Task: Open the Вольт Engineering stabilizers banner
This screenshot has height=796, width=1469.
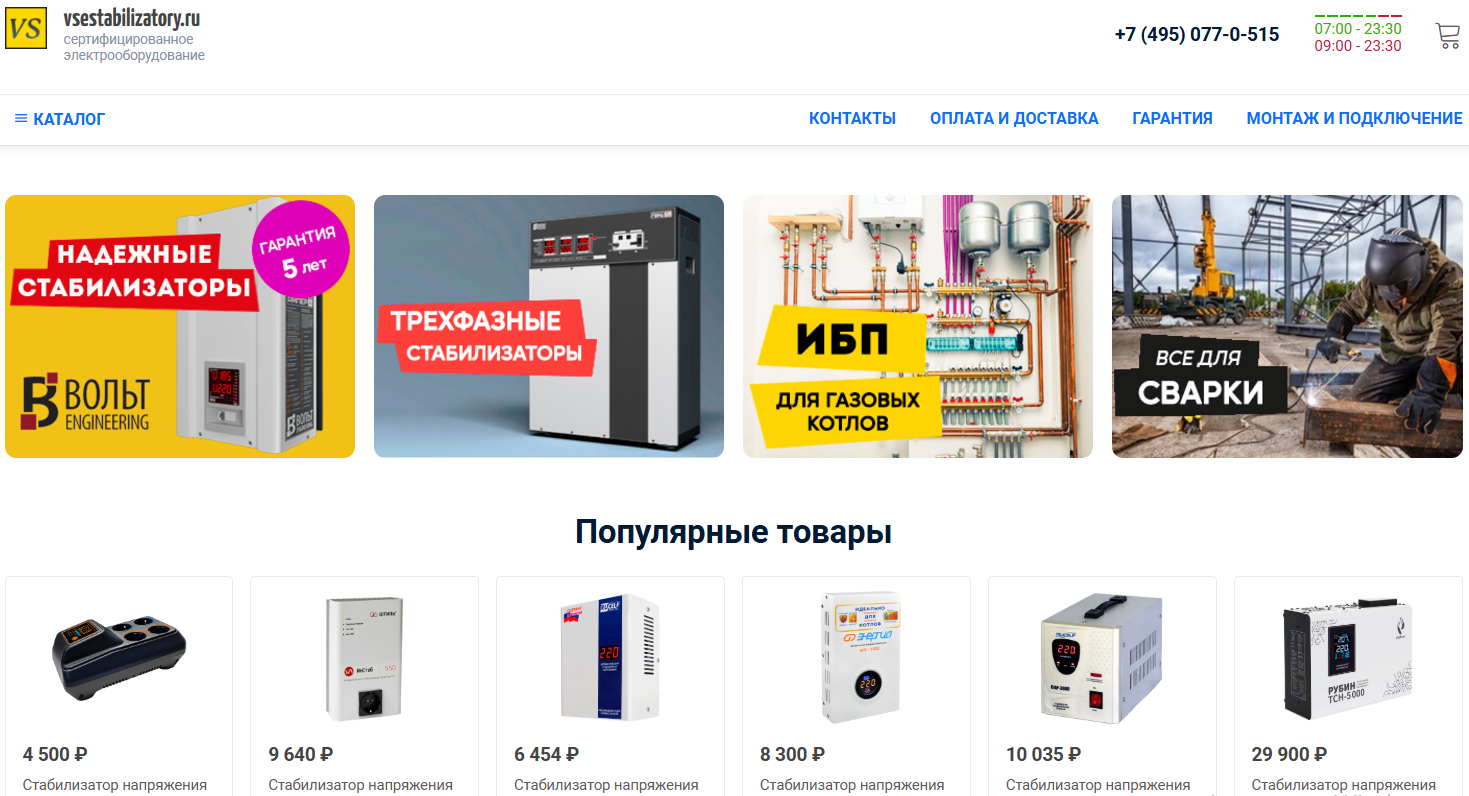Action: pos(180,326)
